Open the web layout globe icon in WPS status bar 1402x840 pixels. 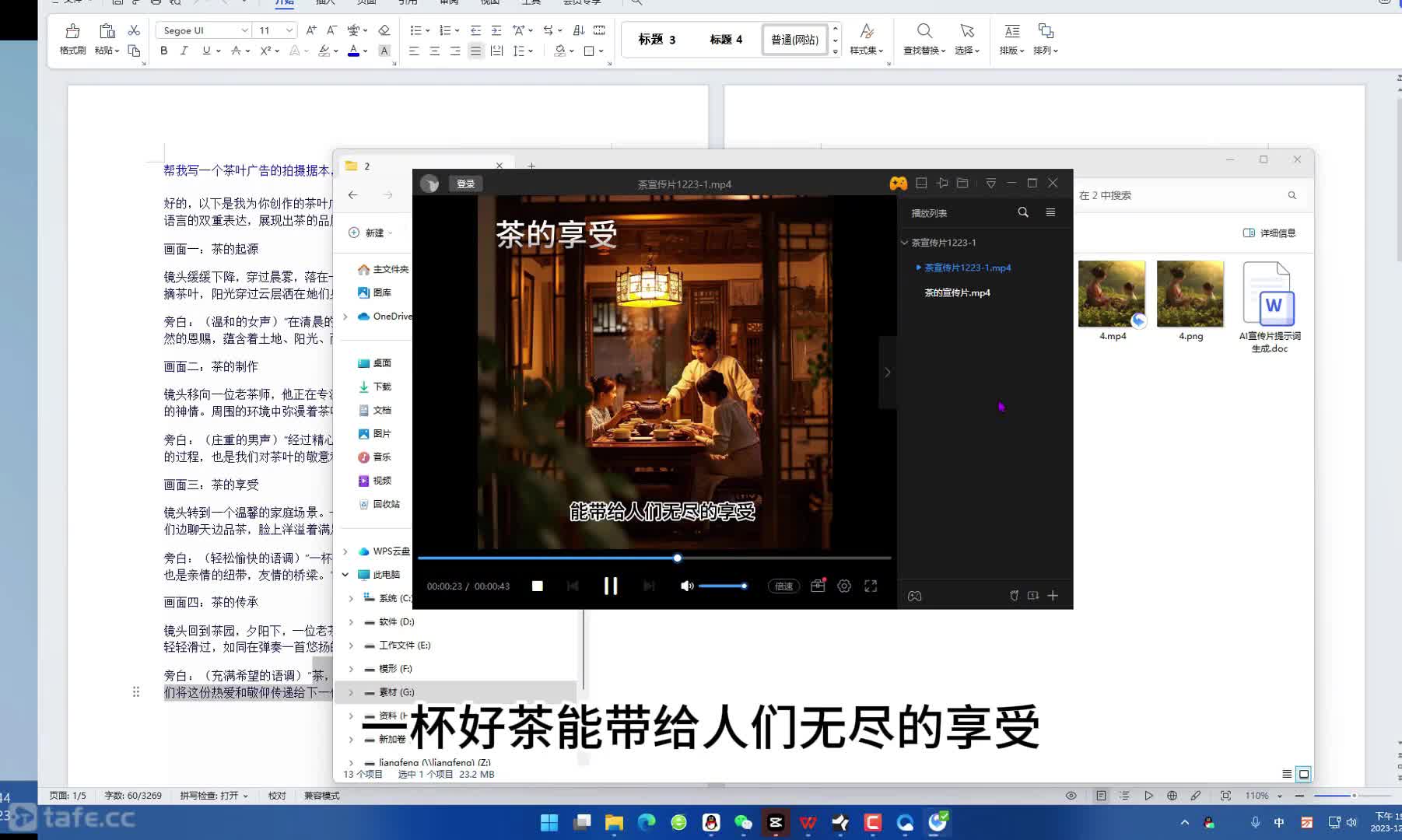pyautogui.click(x=1172, y=796)
